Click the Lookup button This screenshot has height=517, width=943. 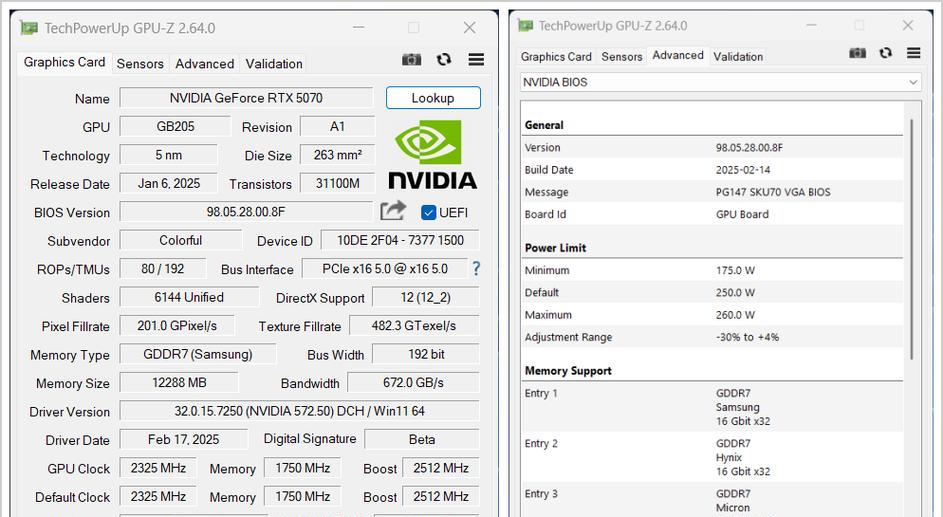click(433, 98)
